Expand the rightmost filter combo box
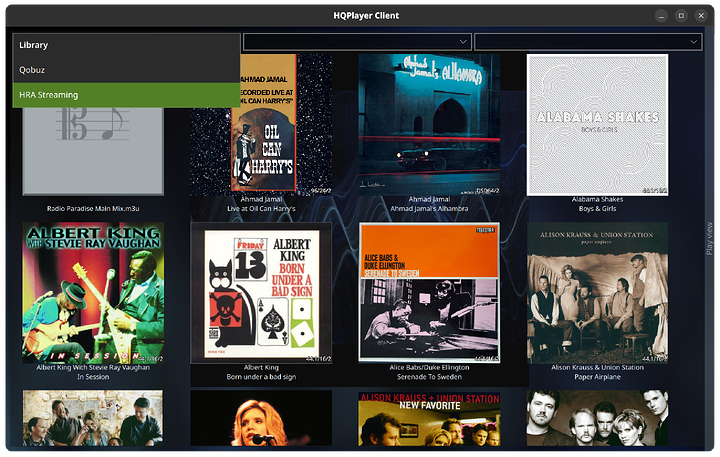 (588, 42)
